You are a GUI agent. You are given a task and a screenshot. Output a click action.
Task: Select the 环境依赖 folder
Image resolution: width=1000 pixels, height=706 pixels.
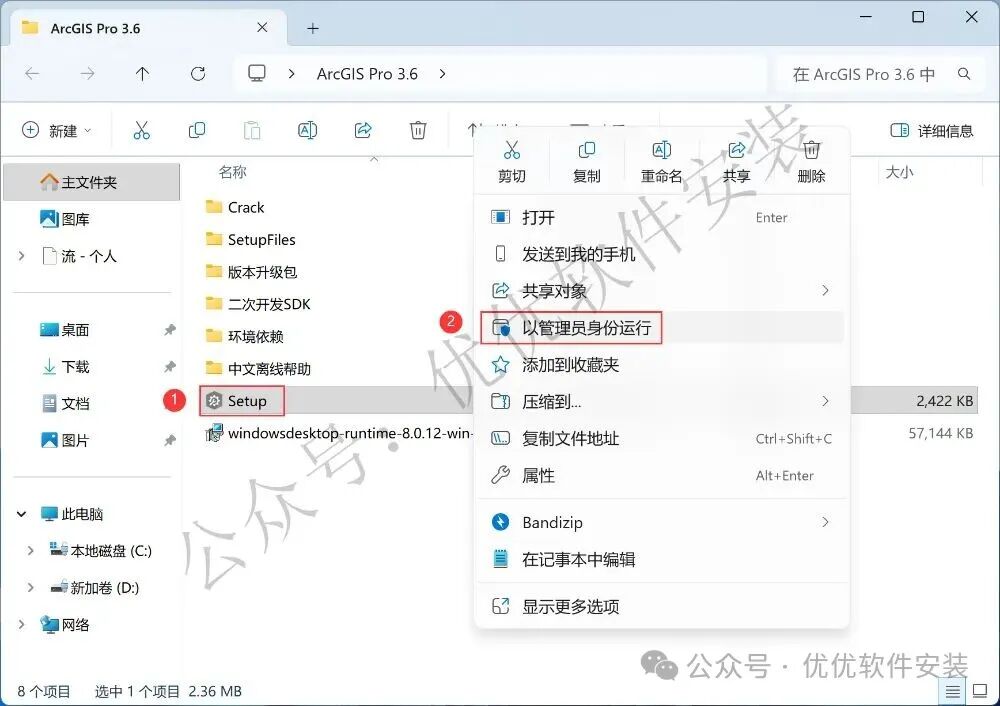244,336
